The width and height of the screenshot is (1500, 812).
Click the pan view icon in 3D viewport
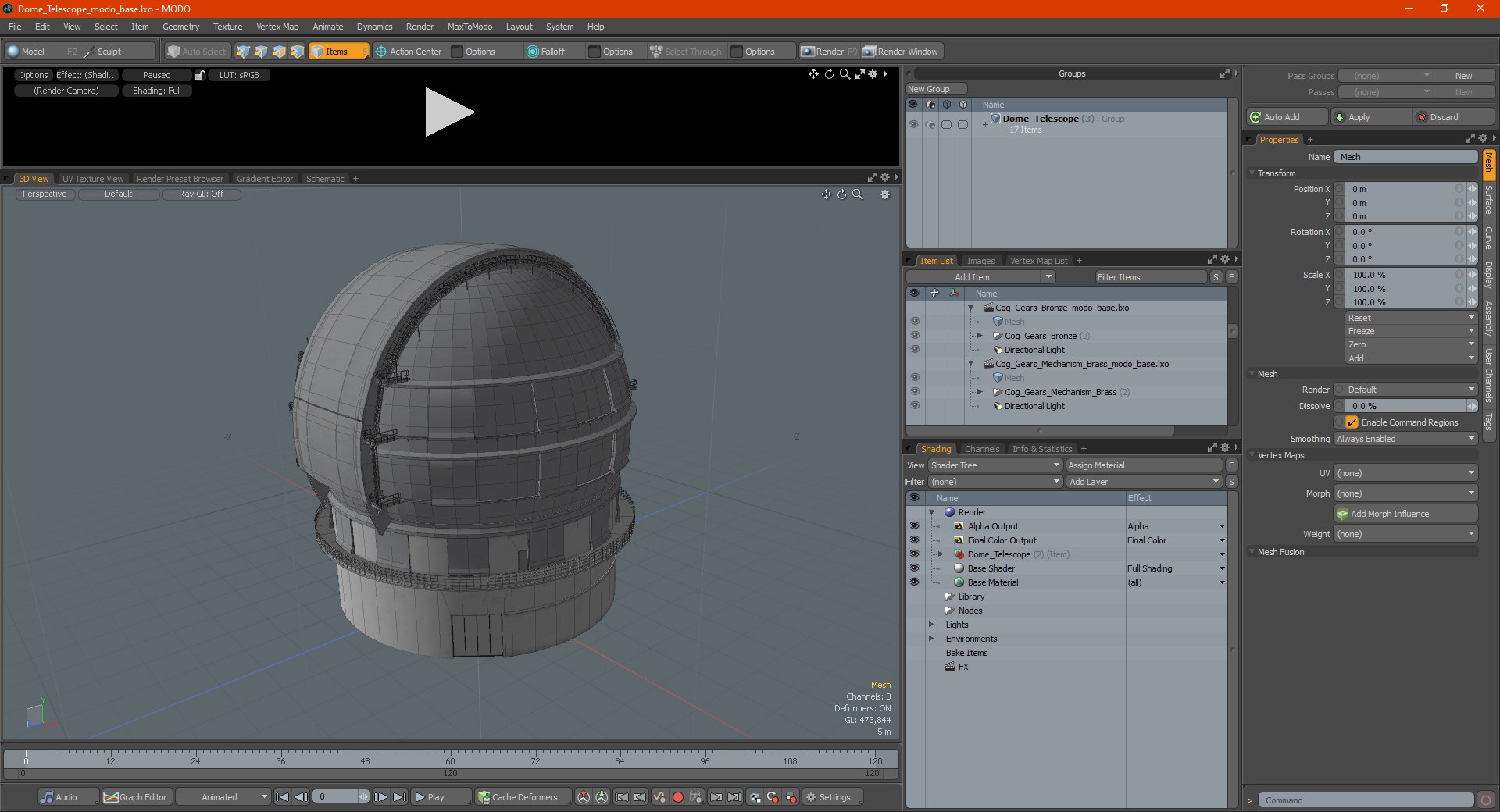826,194
